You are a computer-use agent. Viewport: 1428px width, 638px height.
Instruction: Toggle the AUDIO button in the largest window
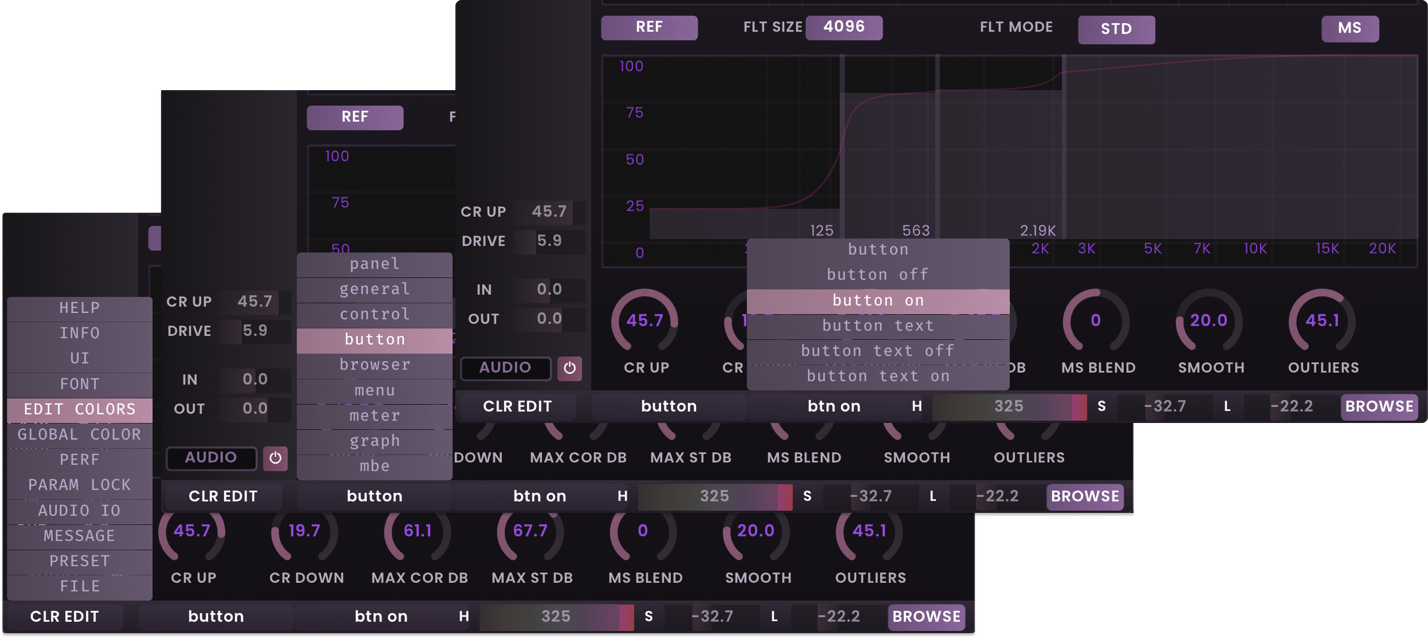tap(505, 368)
